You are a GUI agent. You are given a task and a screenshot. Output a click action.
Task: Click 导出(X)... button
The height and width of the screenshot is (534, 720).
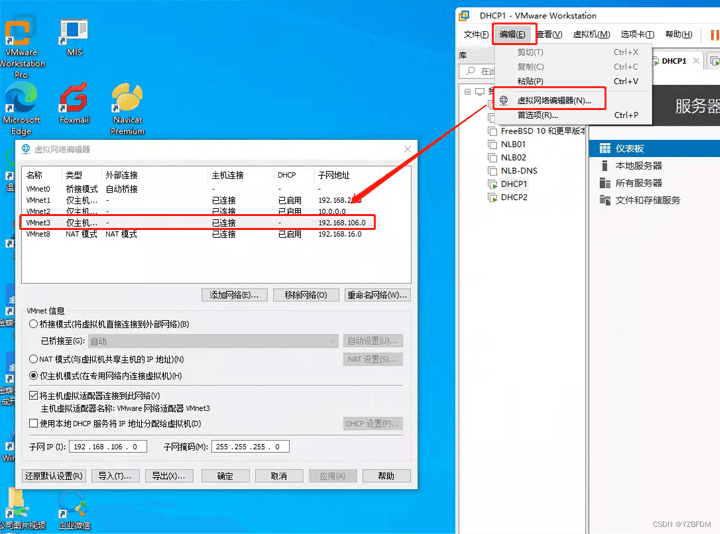(169, 476)
